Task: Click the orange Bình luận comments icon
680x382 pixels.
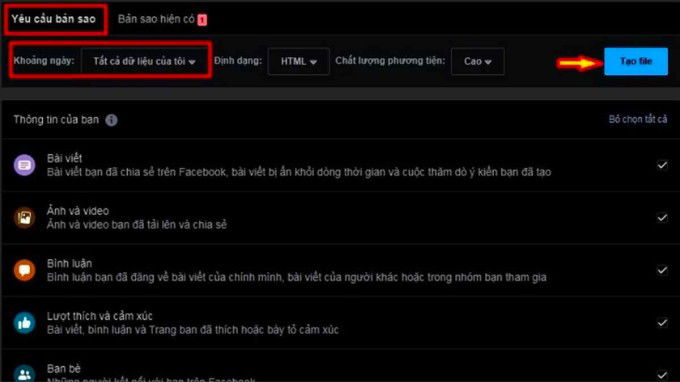Action: 24,270
